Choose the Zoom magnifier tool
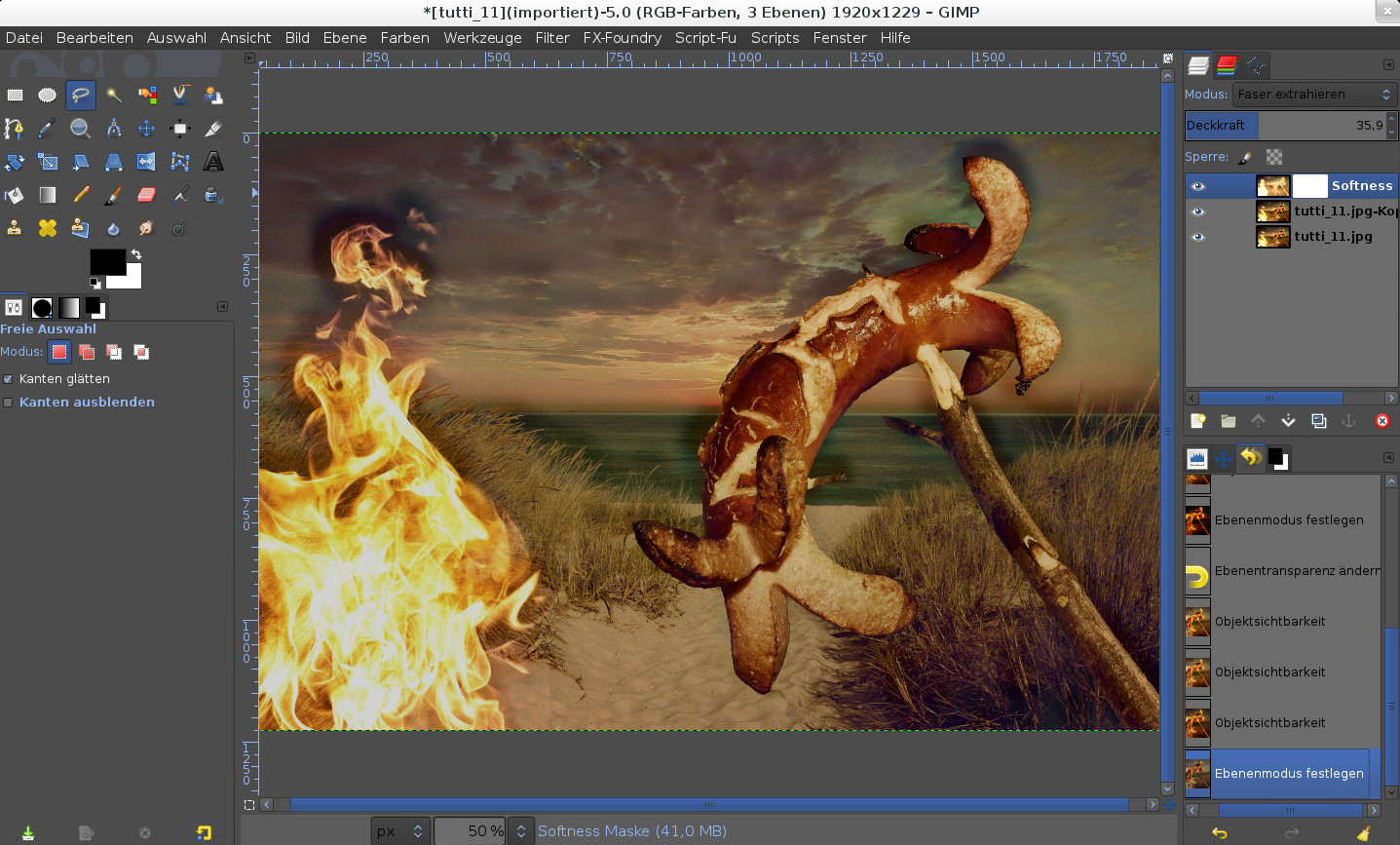This screenshot has width=1400, height=845. [80, 128]
